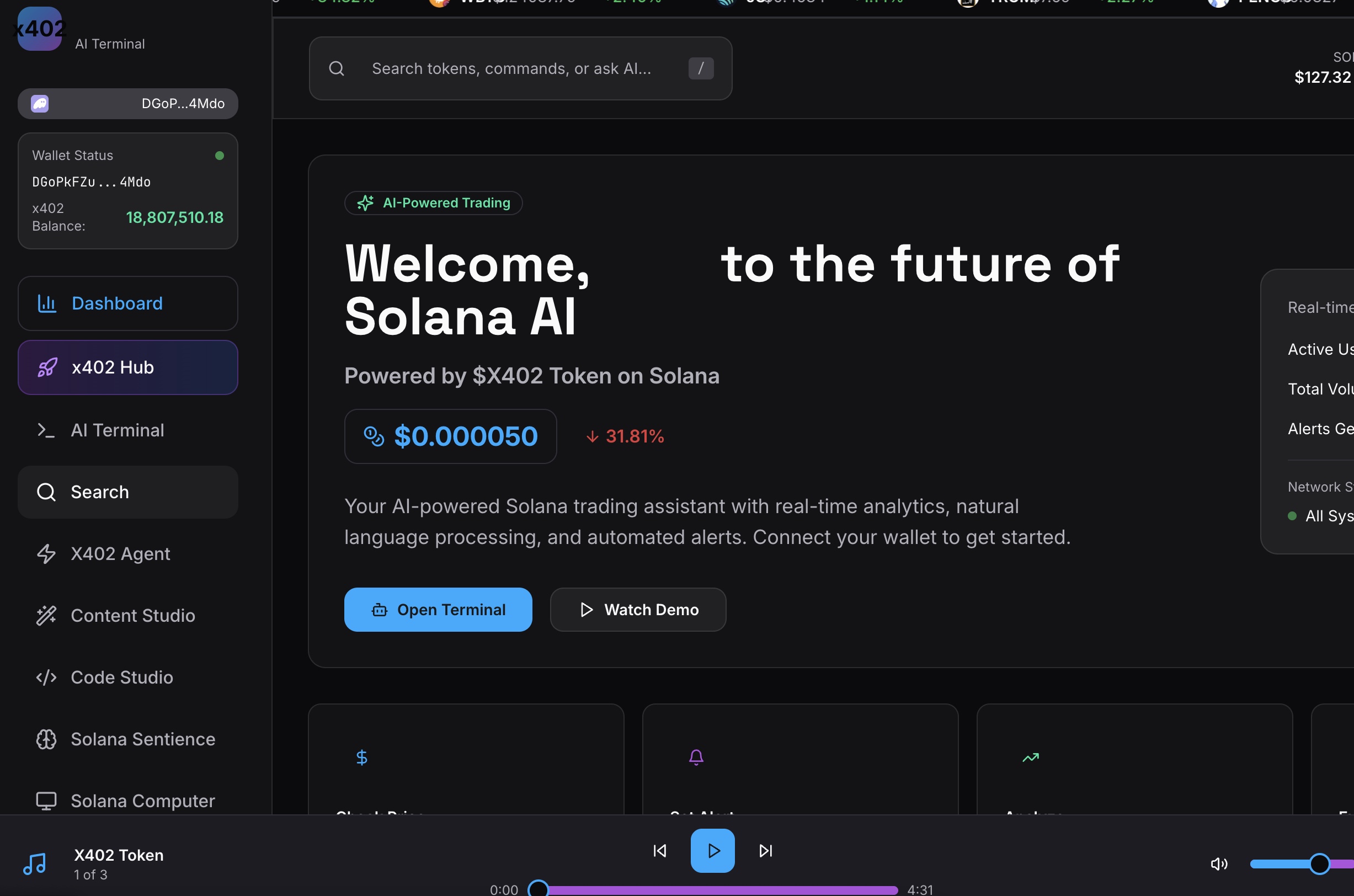Viewport: 1354px width, 896px height.
Task: Click the search tokens input field
Action: point(520,68)
